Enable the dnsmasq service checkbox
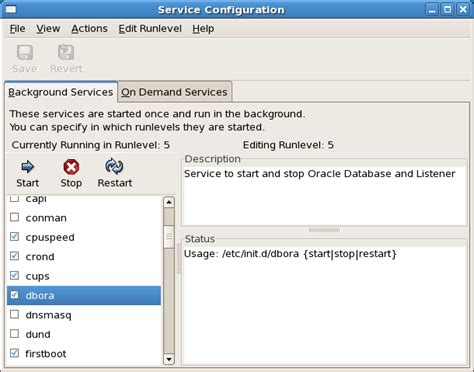Screen dimensions: 474x372 pos(14,314)
